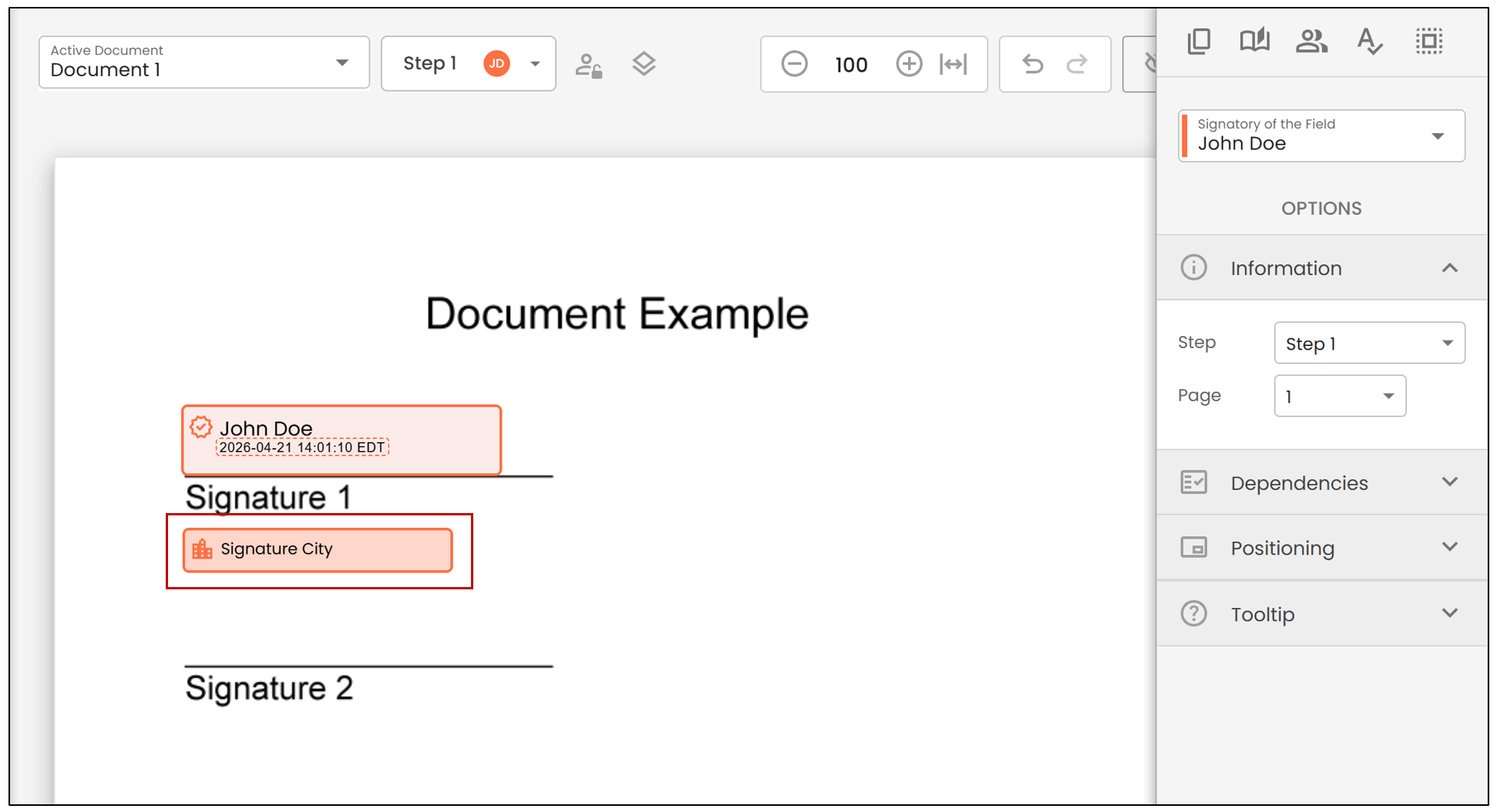
Task: Select the Signature City field
Action: (318, 550)
